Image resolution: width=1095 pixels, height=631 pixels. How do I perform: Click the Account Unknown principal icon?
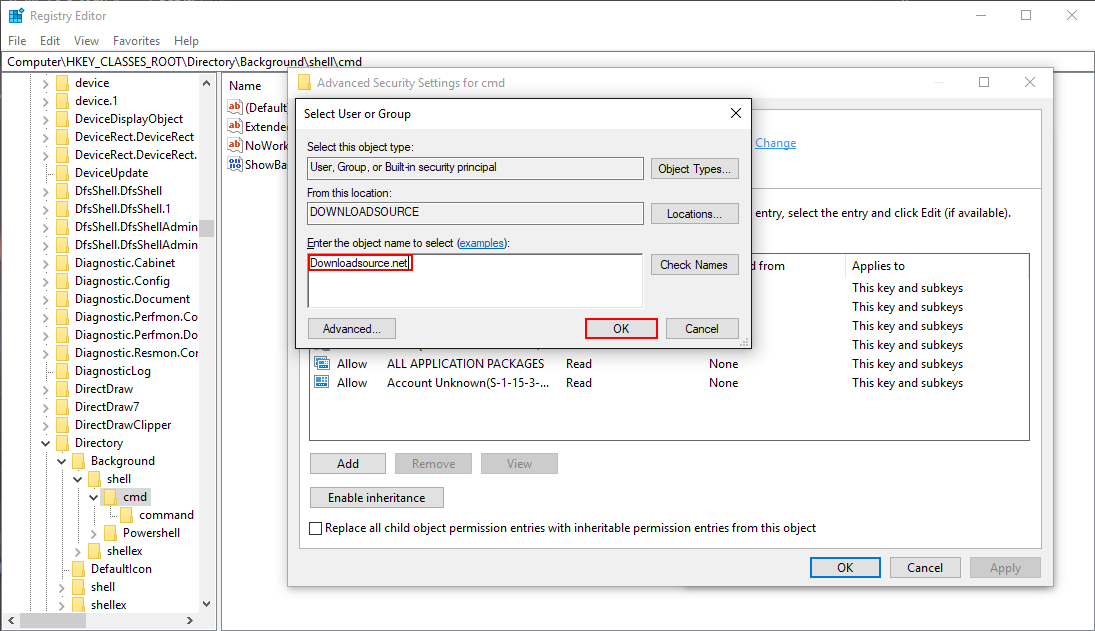coord(321,382)
